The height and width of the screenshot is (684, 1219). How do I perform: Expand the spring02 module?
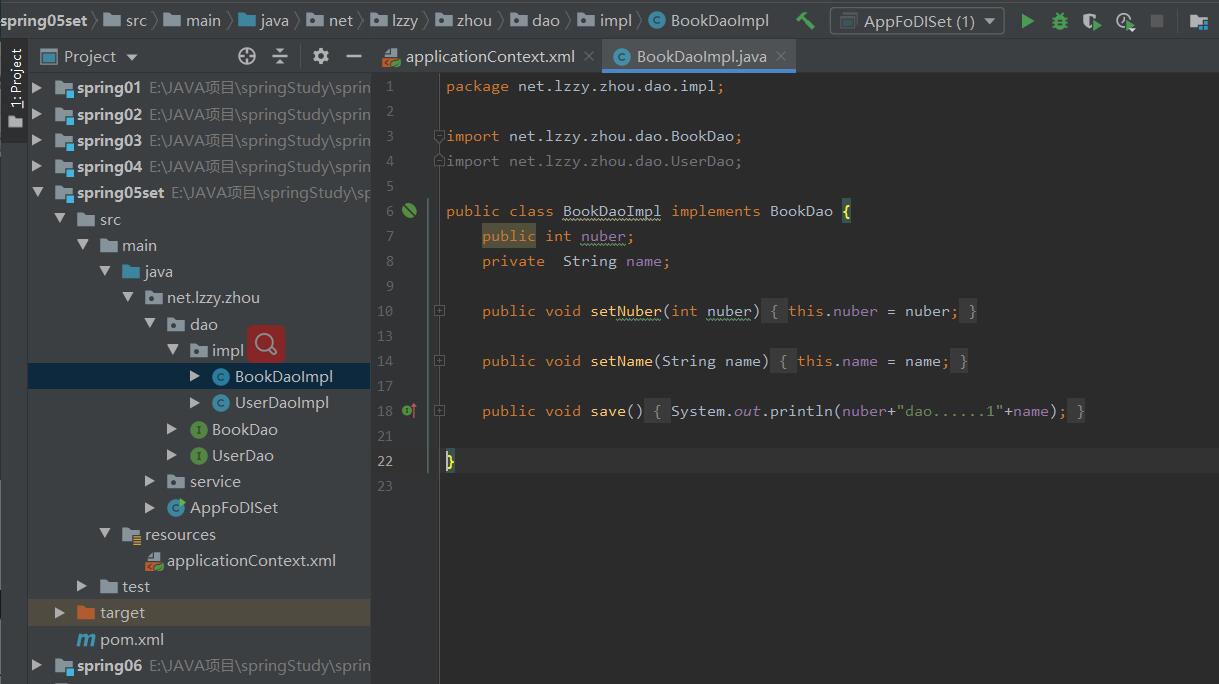(37, 114)
